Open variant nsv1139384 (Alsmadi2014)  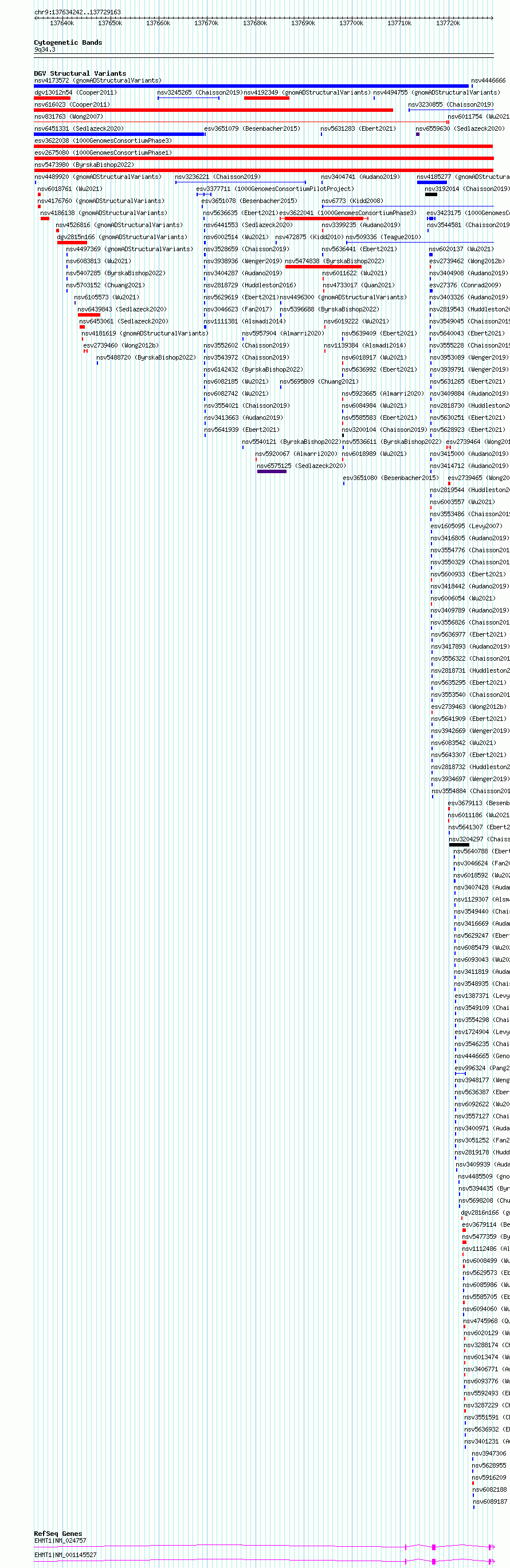[364, 345]
